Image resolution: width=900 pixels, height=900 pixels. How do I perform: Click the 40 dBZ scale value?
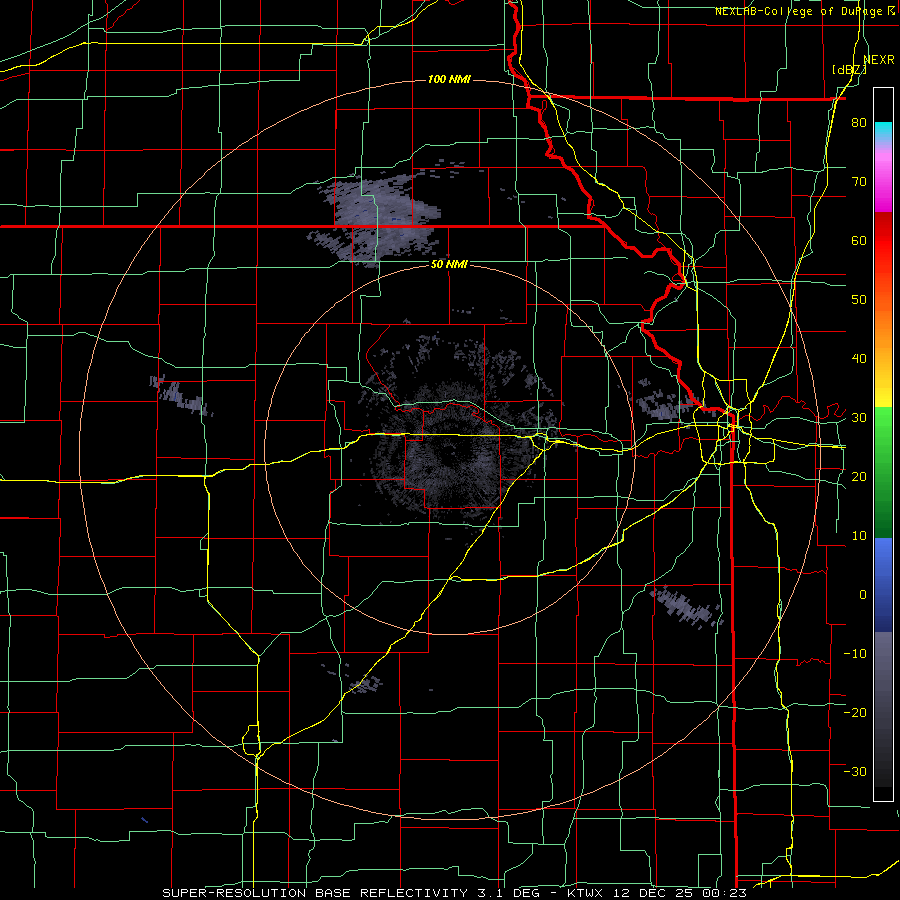click(x=859, y=359)
